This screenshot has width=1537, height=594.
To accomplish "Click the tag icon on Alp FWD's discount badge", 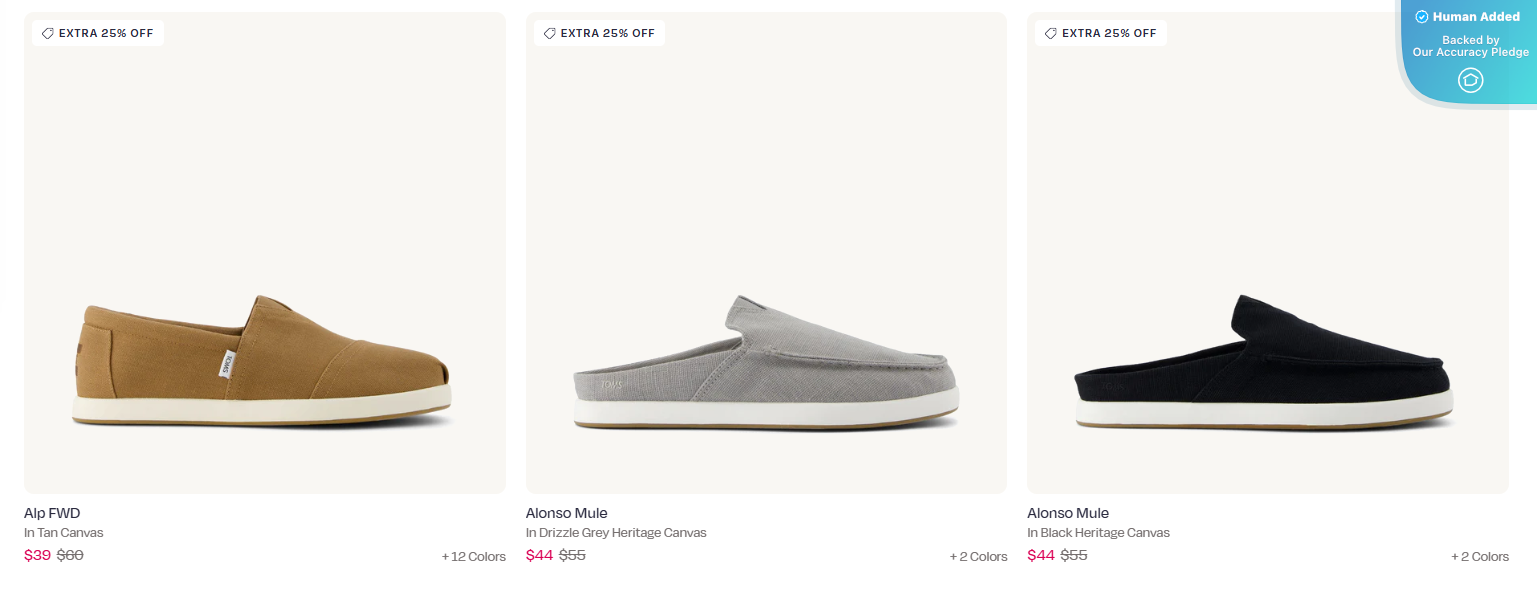I will 47,32.
